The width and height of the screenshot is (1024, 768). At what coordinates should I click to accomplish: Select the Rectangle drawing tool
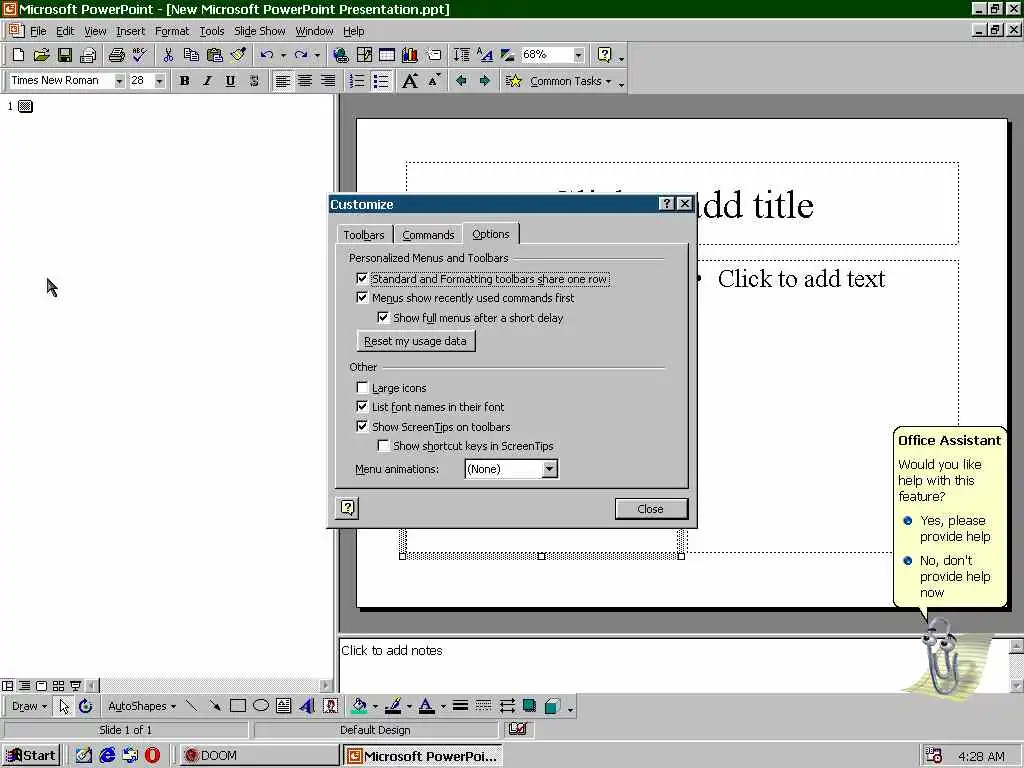tap(238, 705)
